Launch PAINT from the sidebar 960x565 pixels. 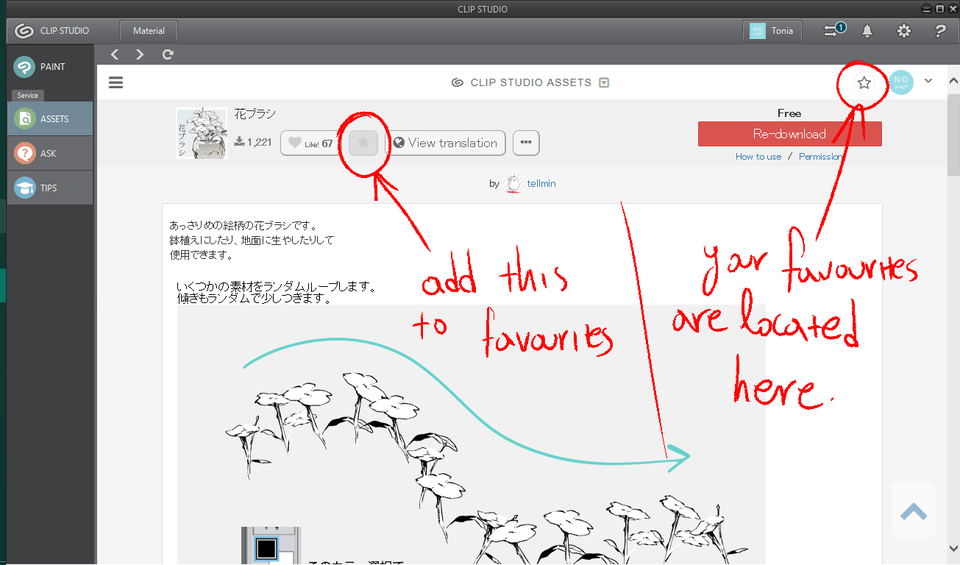50,67
